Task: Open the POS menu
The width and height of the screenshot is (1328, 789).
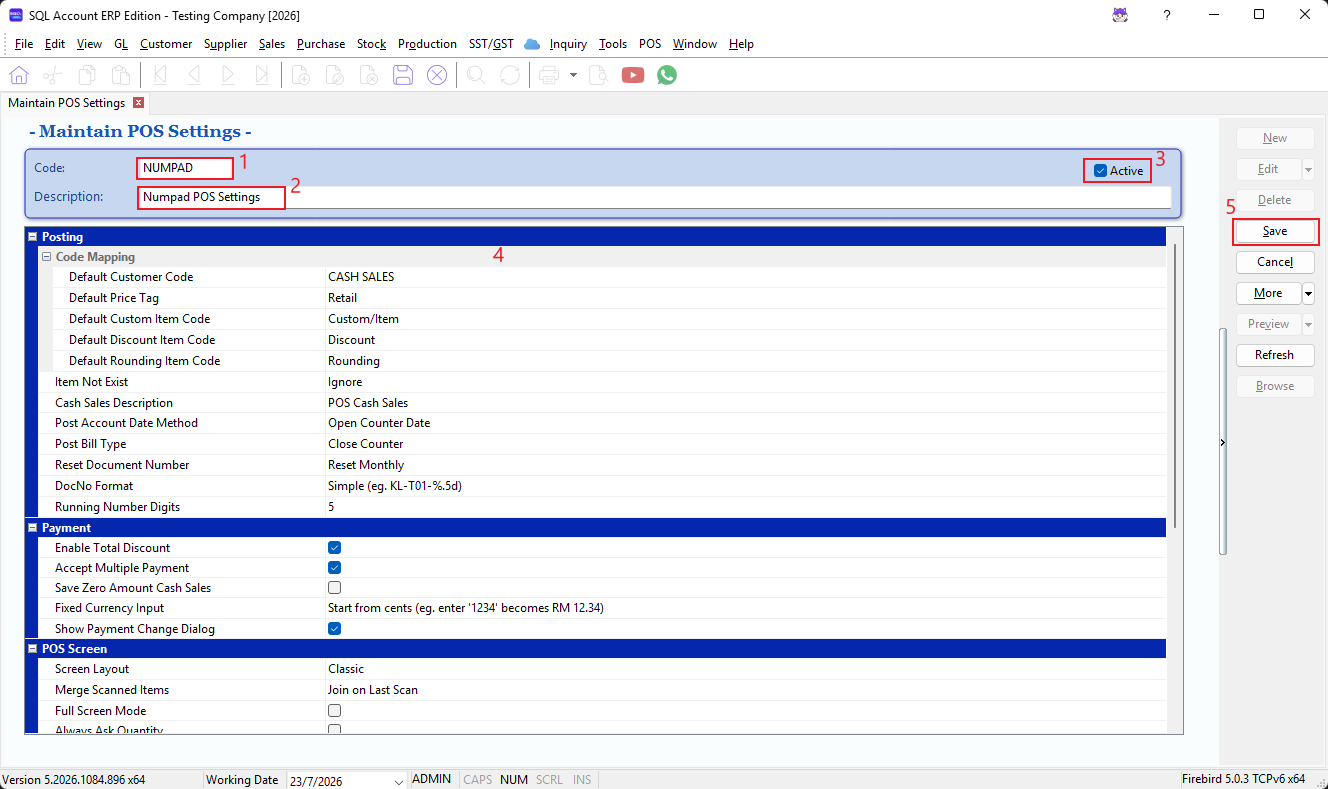Action: [650, 44]
